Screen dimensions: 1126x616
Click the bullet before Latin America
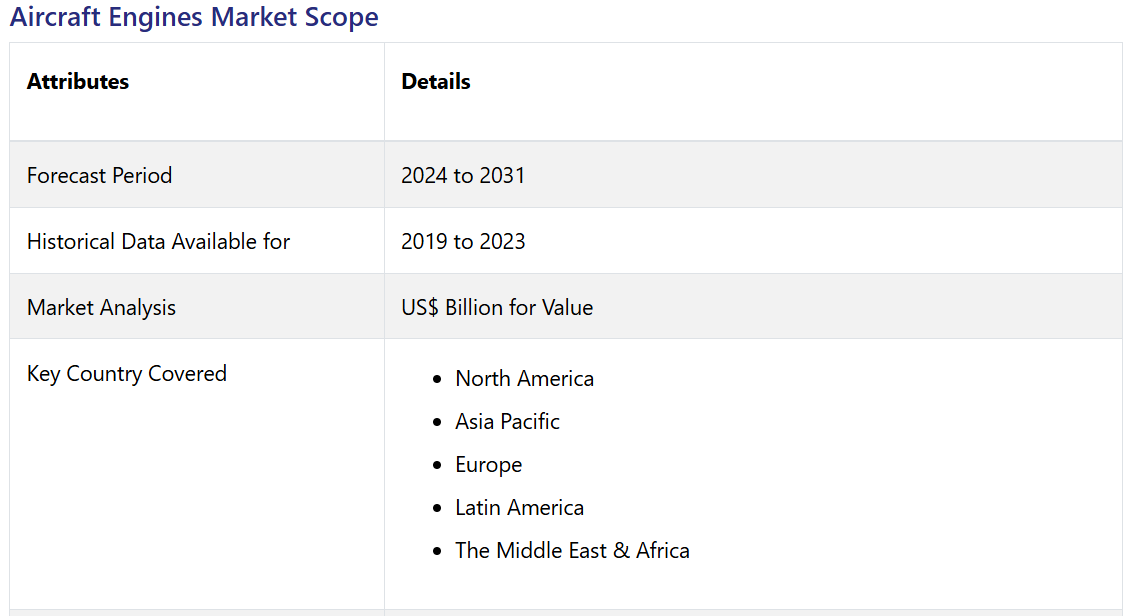click(x=437, y=508)
